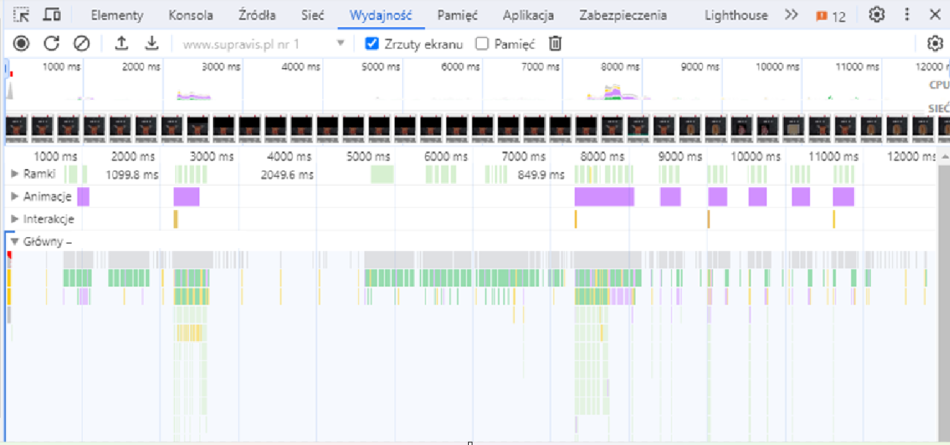Uncheck the Zrzuty ekranu checkbox

[372, 44]
